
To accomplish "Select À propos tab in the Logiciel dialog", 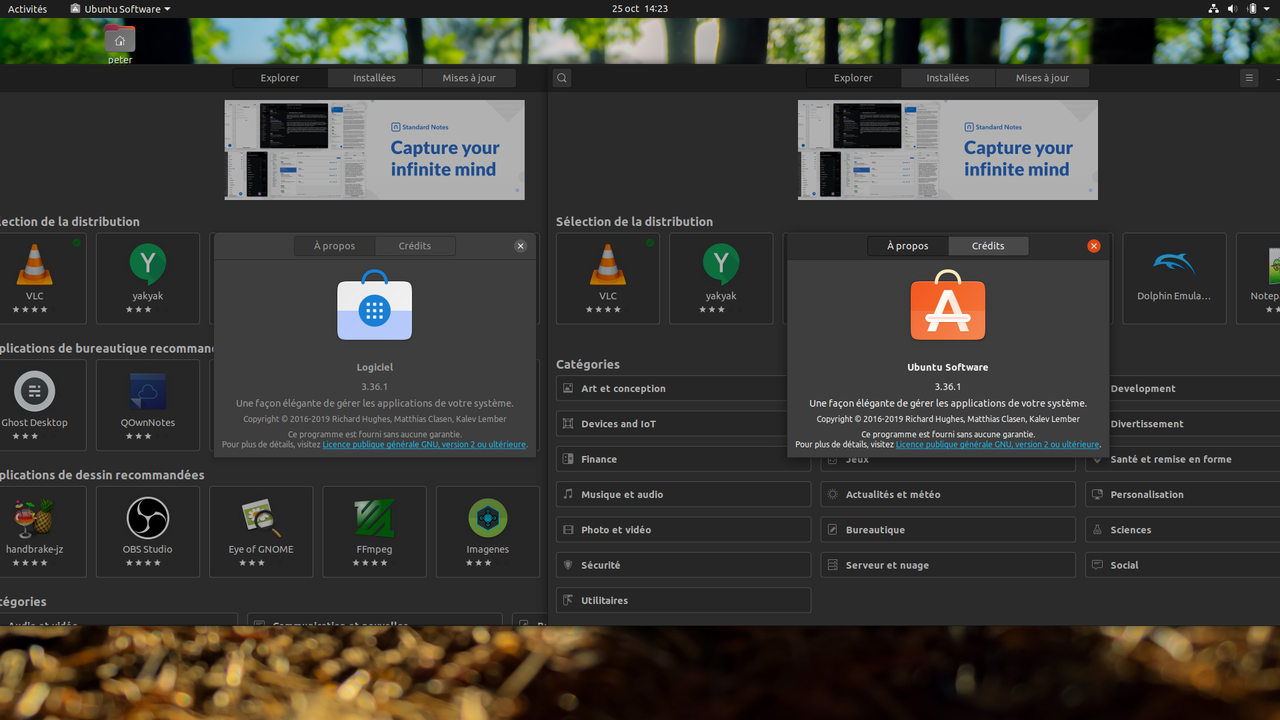I will (334, 246).
